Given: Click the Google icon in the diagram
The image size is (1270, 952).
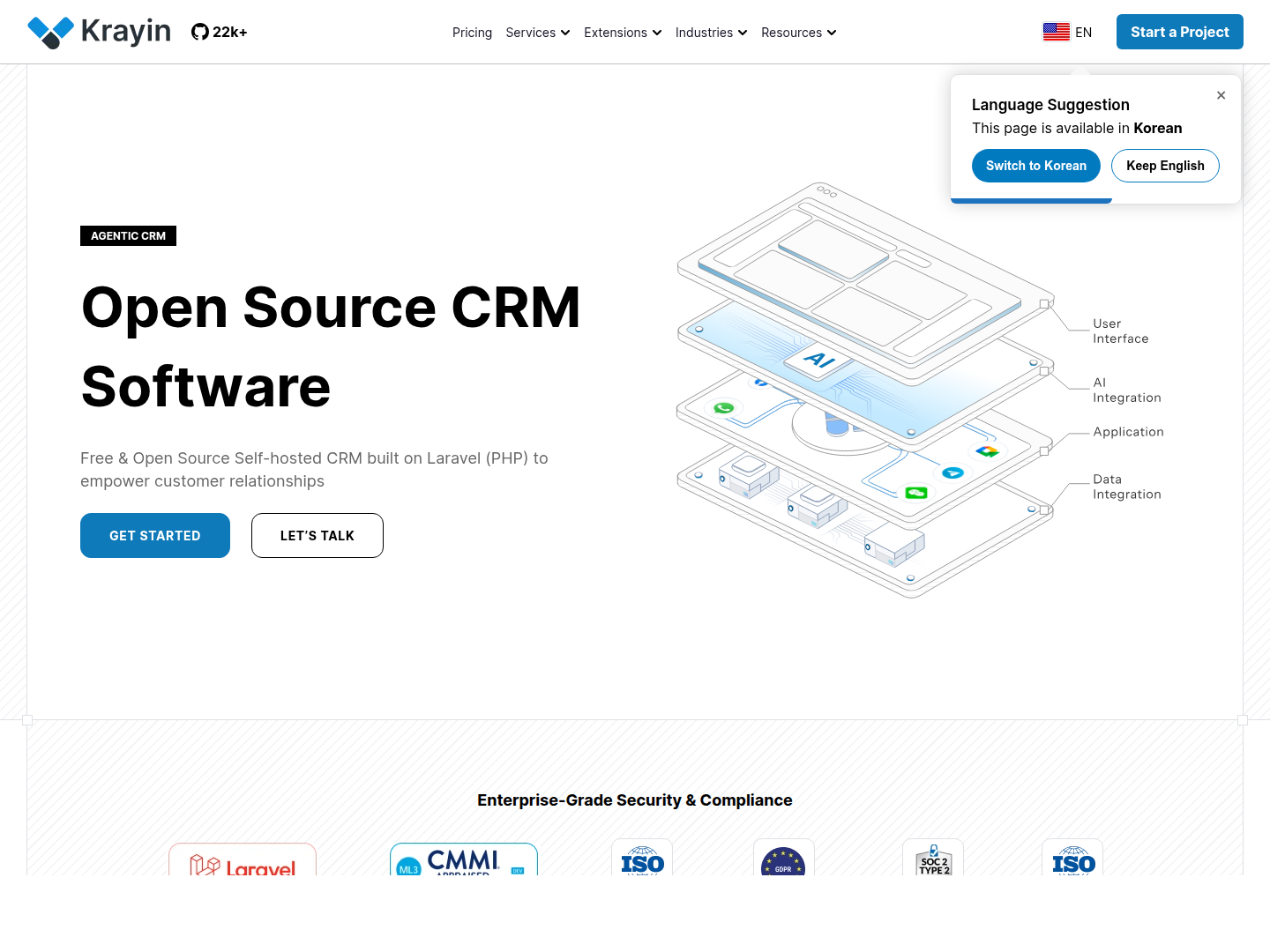Looking at the screenshot, I should [987, 451].
